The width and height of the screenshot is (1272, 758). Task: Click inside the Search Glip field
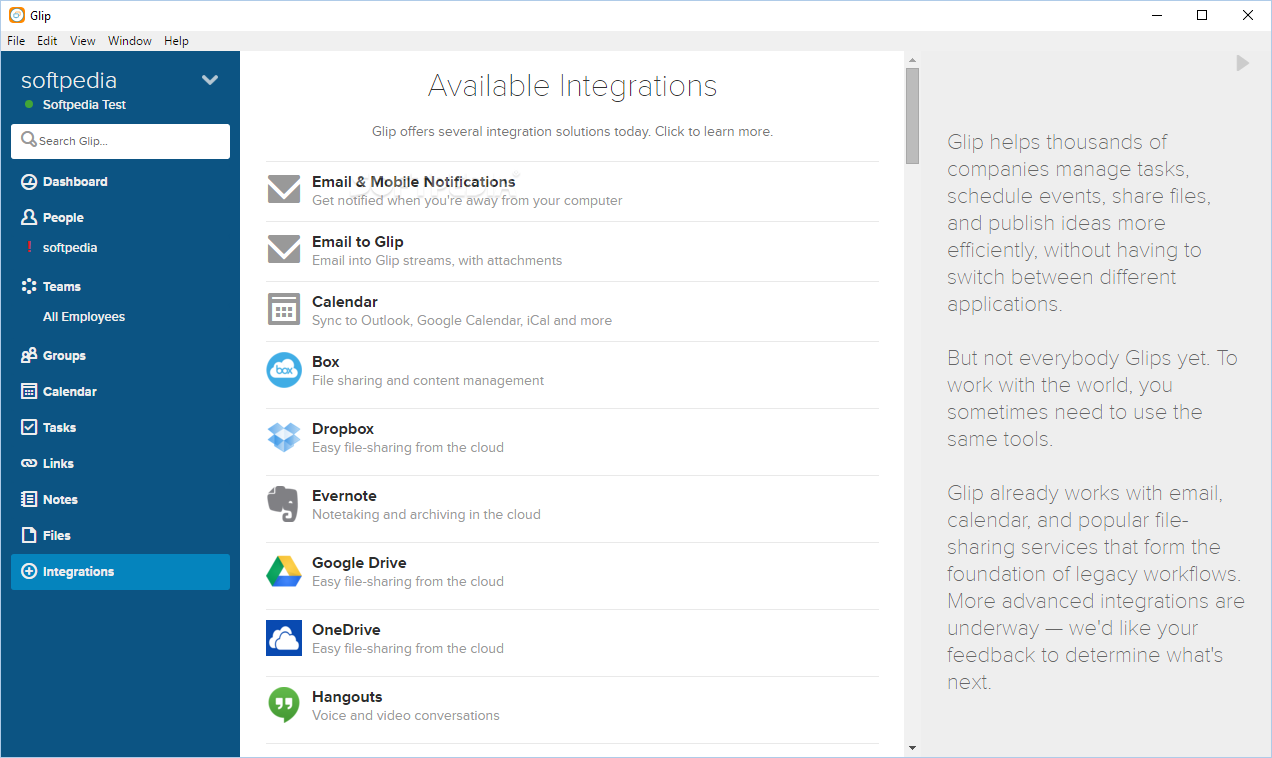[120, 141]
